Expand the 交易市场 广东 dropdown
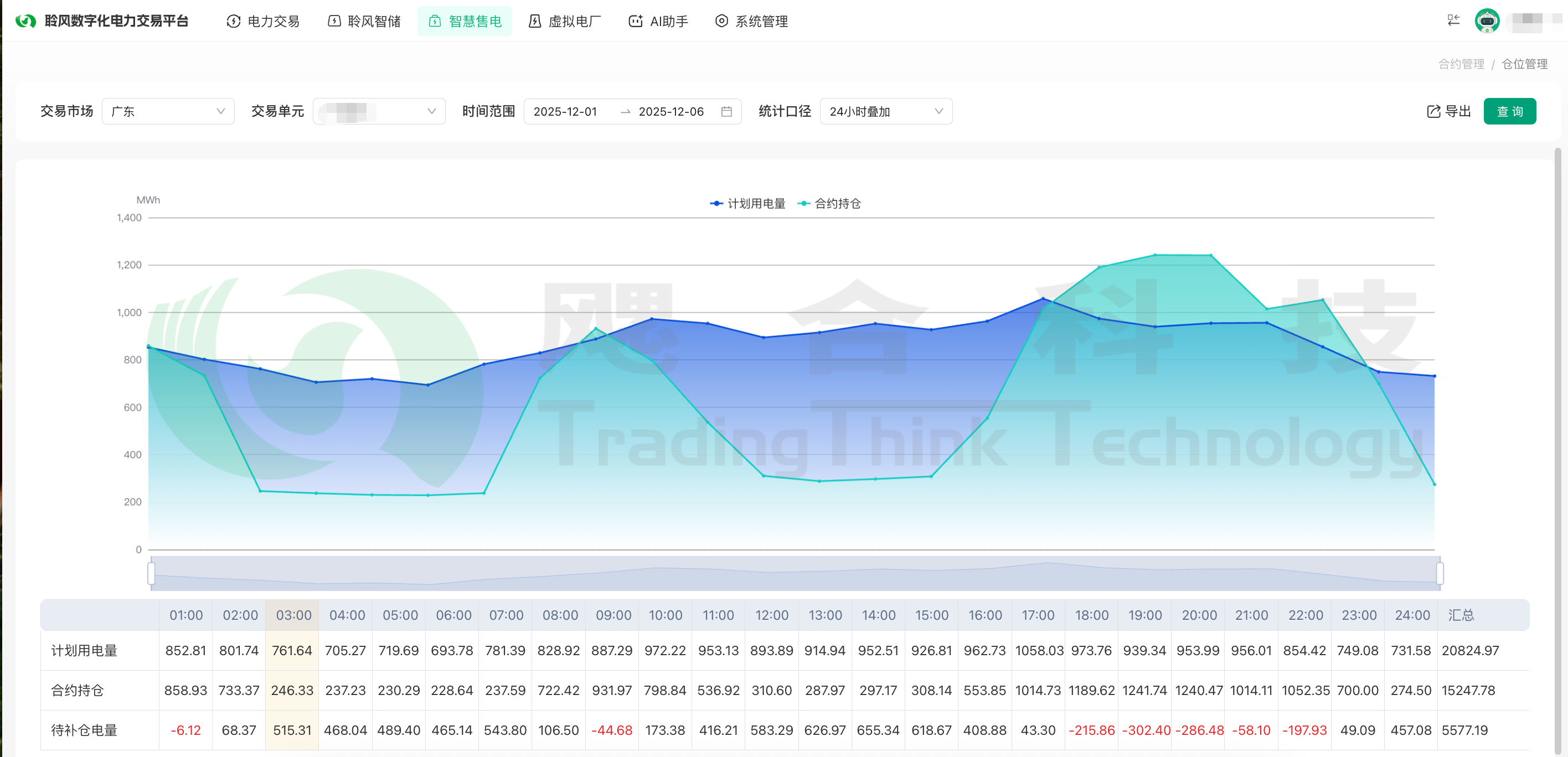Screen dimensions: 1568x757 click(x=168, y=111)
